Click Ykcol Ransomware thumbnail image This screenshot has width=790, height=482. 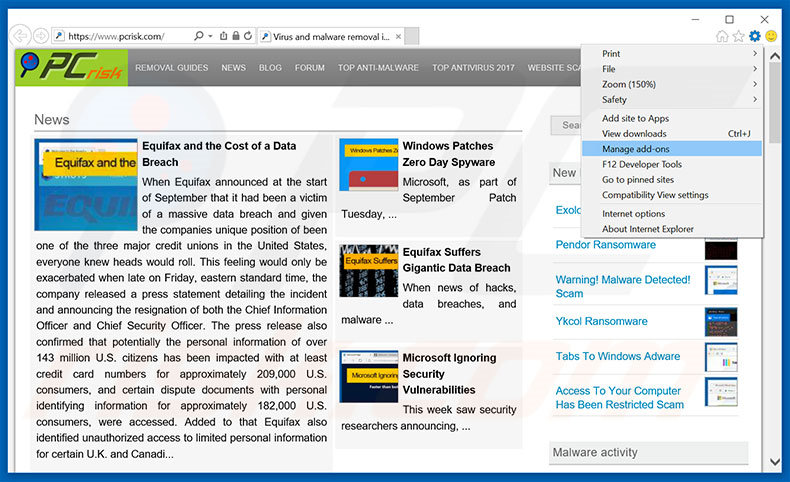(x=721, y=322)
